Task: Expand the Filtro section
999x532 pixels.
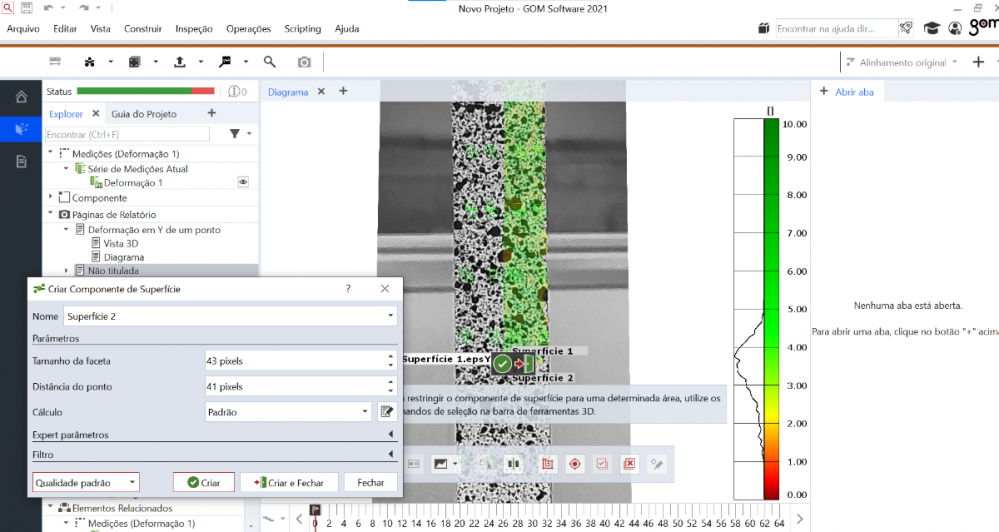Action: (212, 455)
